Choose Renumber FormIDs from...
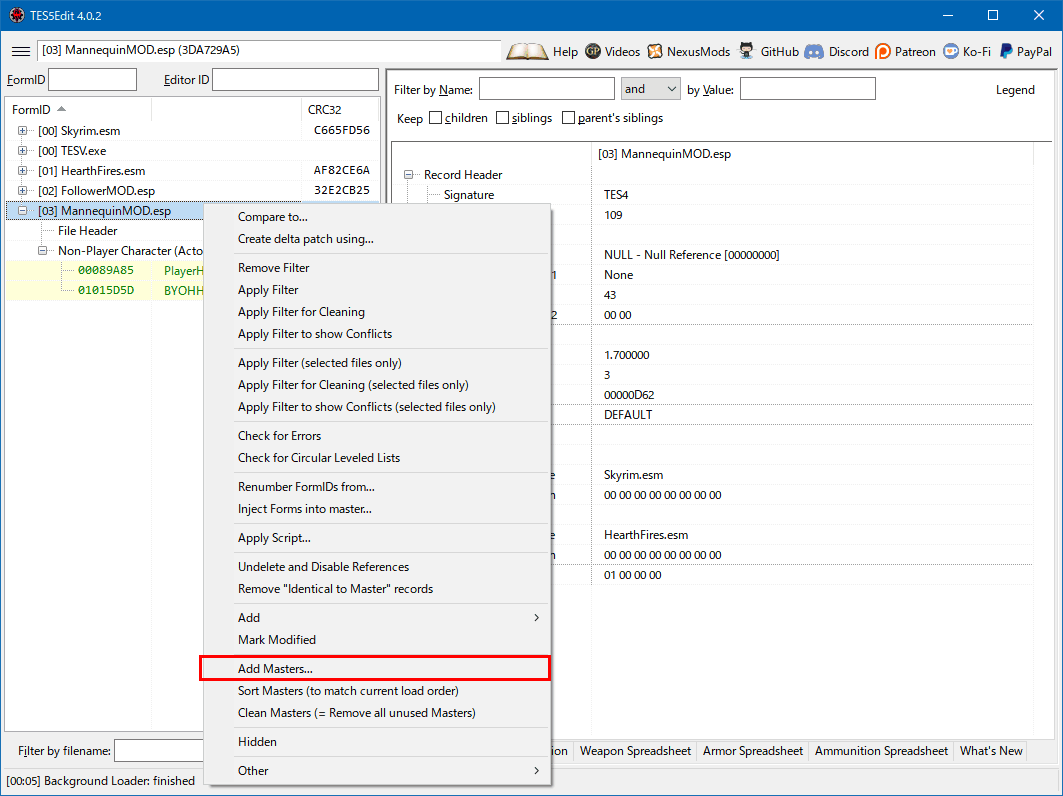 (x=378, y=487)
